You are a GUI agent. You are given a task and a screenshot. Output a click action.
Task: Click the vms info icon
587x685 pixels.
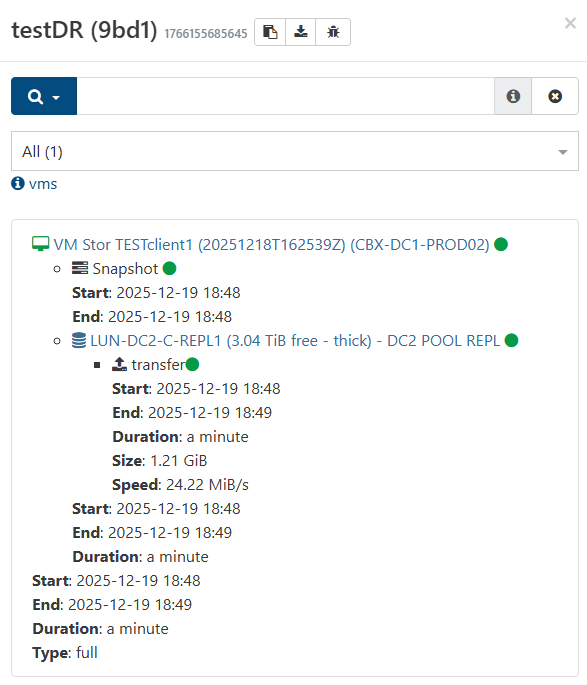coord(18,183)
